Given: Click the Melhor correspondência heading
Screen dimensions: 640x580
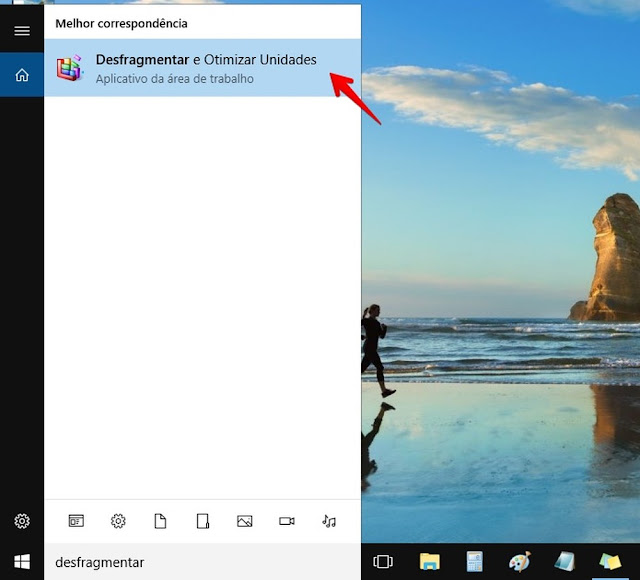Looking at the screenshot, I should pos(121,24).
